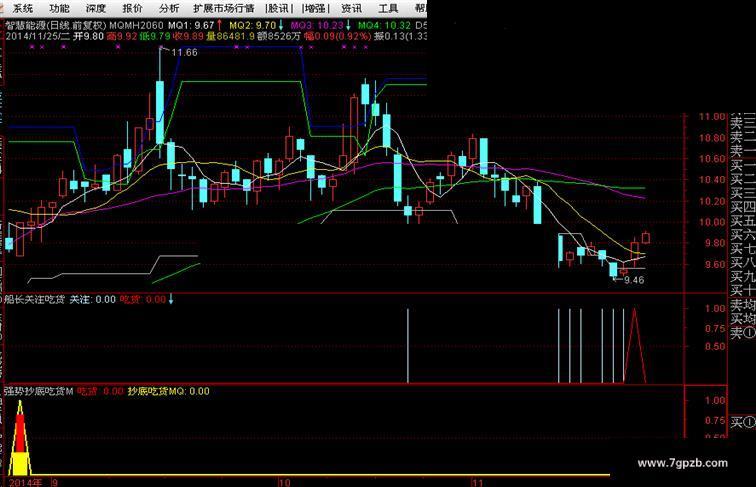Click the 9.60 price axis label
Screen dimensions: 756x487
(715, 264)
